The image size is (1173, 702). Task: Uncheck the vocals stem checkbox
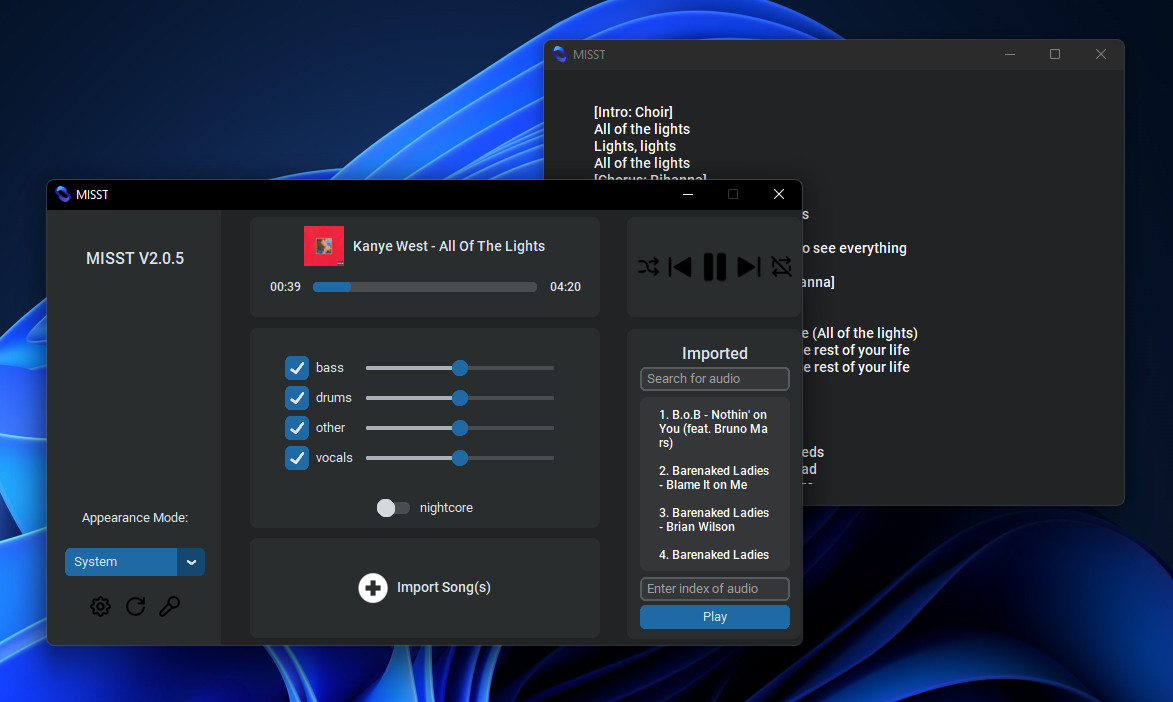[297, 457]
